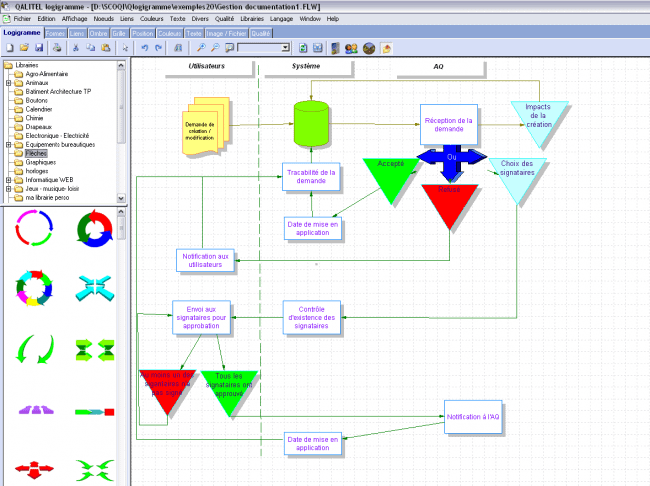Open the Noeuds menu
Screen dimensions: 650x486
(x=103, y=19)
